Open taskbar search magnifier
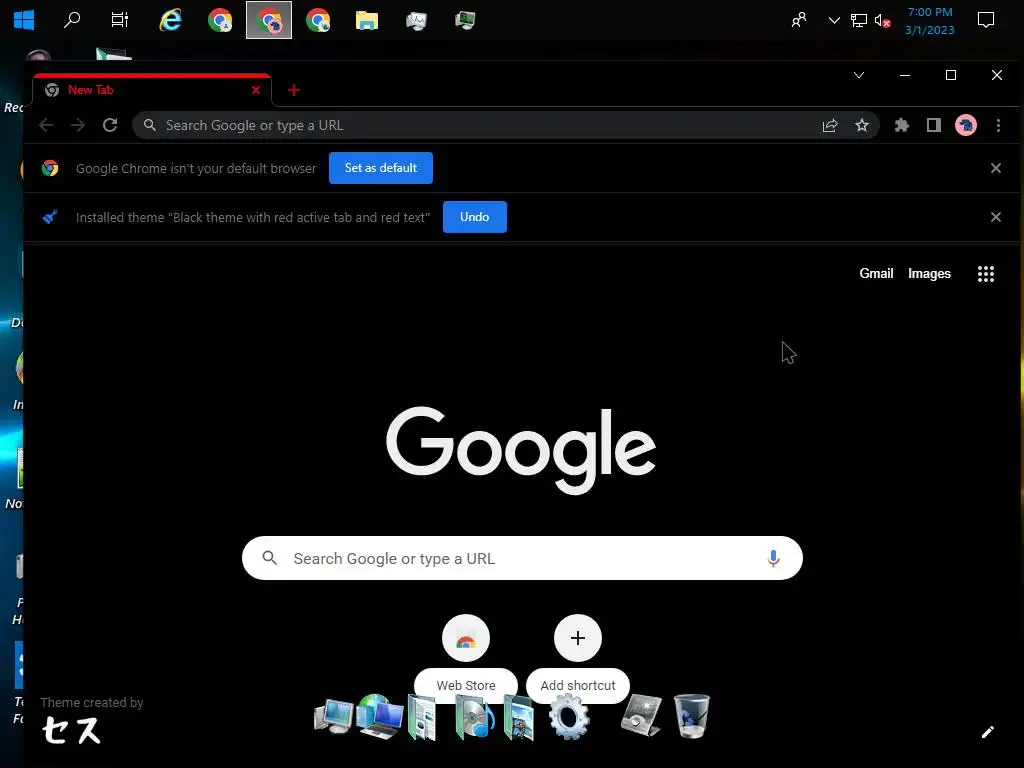 coord(72,20)
